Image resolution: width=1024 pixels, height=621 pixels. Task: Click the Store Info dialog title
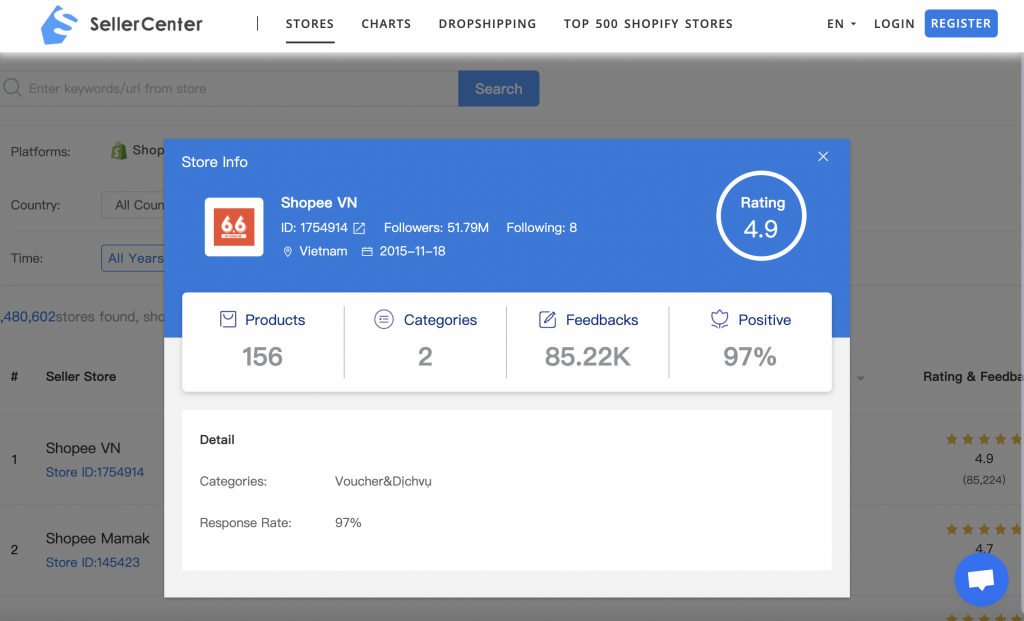214,162
